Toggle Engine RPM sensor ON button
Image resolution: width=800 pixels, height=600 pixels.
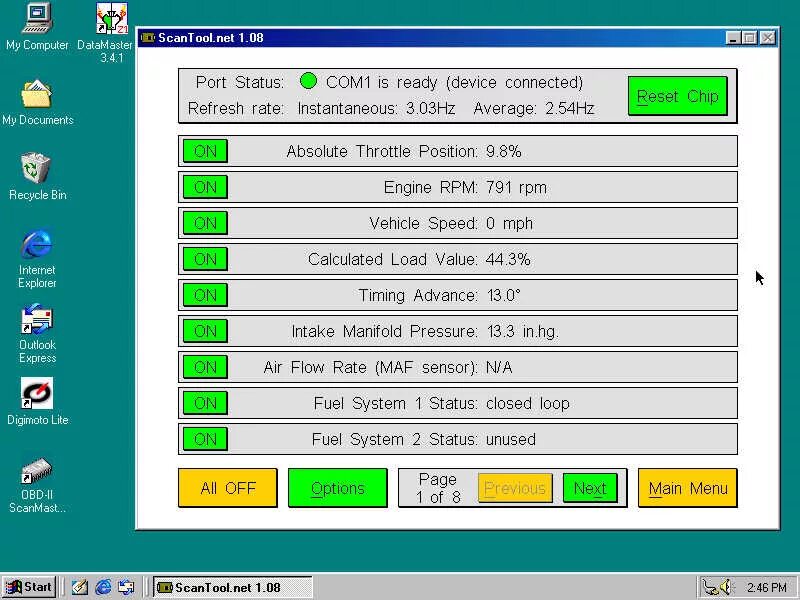205,187
